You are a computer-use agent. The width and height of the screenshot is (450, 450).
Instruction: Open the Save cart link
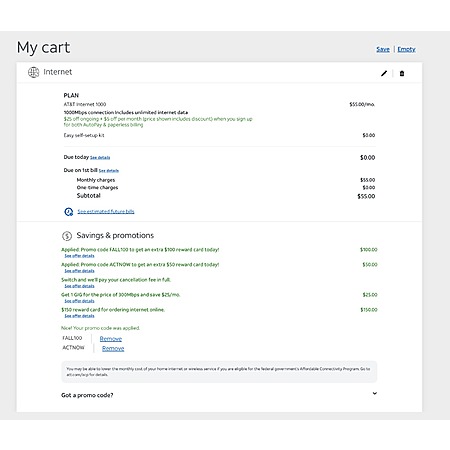(383, 49)
